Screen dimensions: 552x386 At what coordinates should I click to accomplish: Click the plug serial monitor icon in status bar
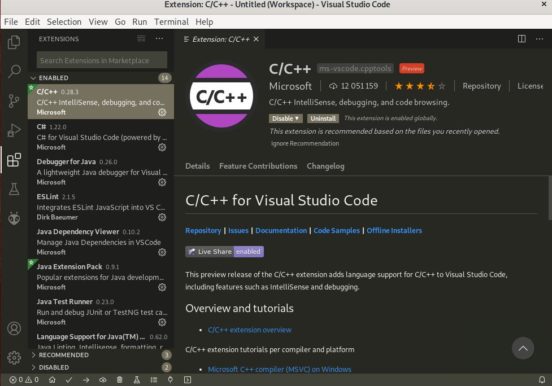pyautogui.click(x=170, y=380)
